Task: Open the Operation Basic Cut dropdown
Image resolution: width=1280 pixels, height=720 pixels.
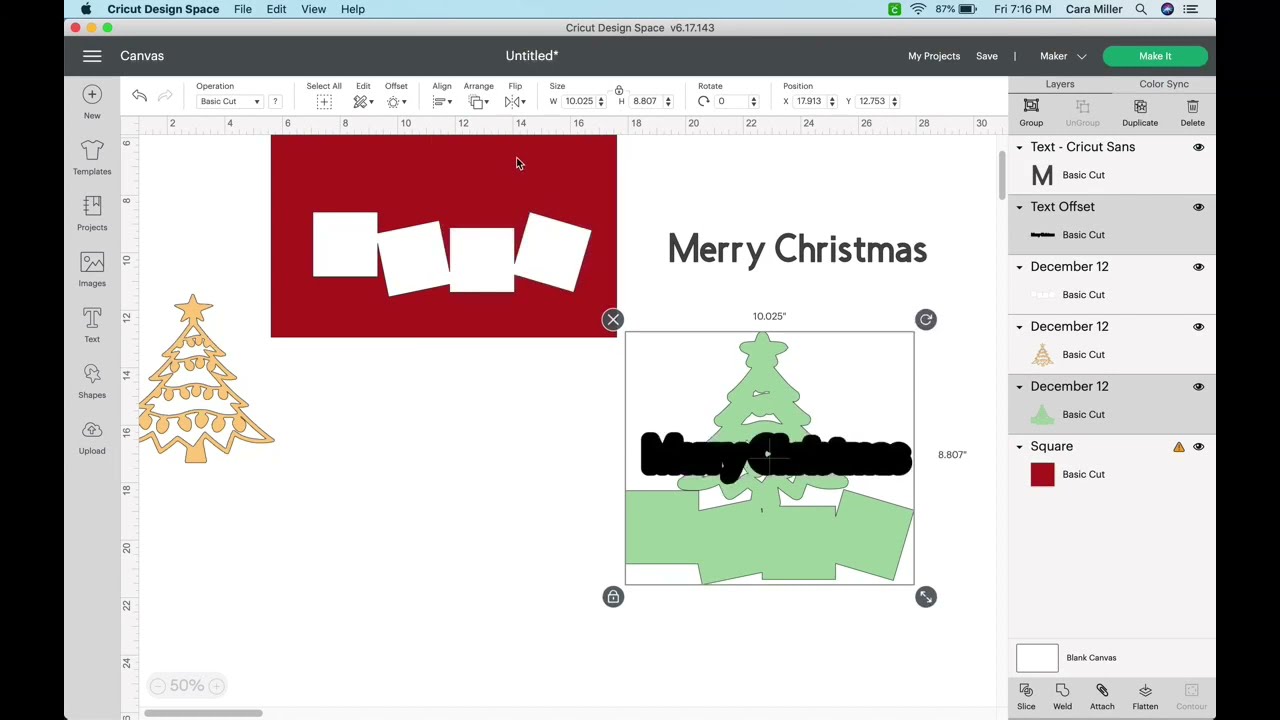Action: click(x=229, y=102)
